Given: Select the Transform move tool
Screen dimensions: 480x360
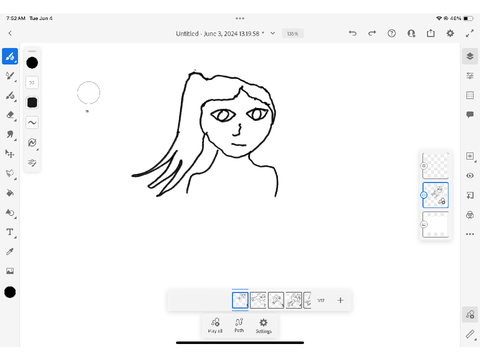Looking at the screenshot, I should [10, 154].
